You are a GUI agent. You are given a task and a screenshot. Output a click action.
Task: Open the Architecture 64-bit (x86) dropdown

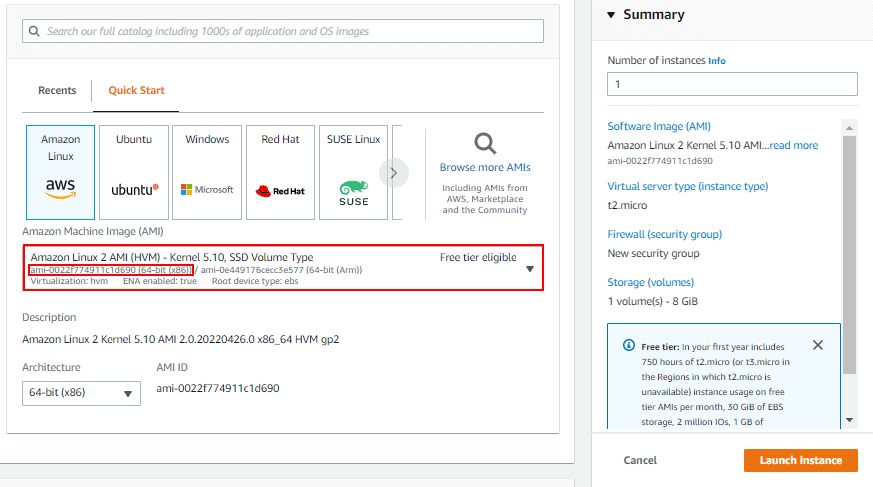[81, 393]
